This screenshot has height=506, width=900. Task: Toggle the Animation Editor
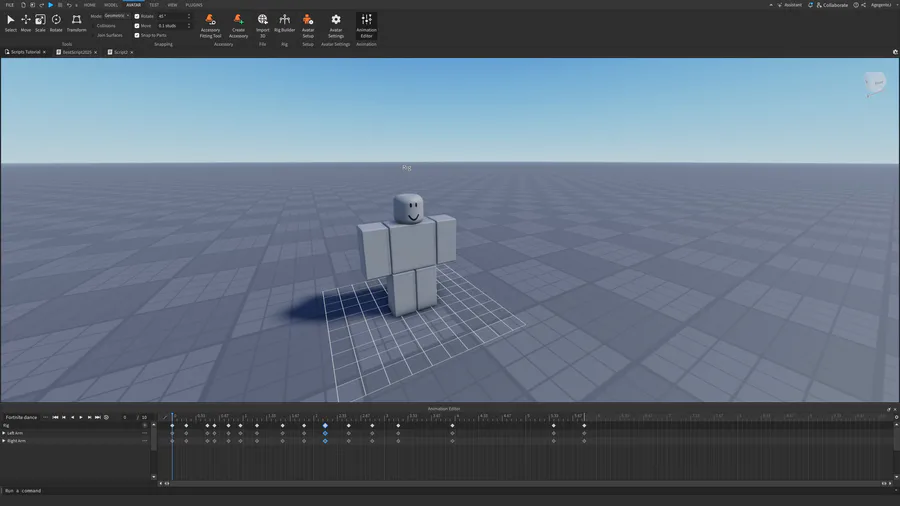tap(366, 26)
